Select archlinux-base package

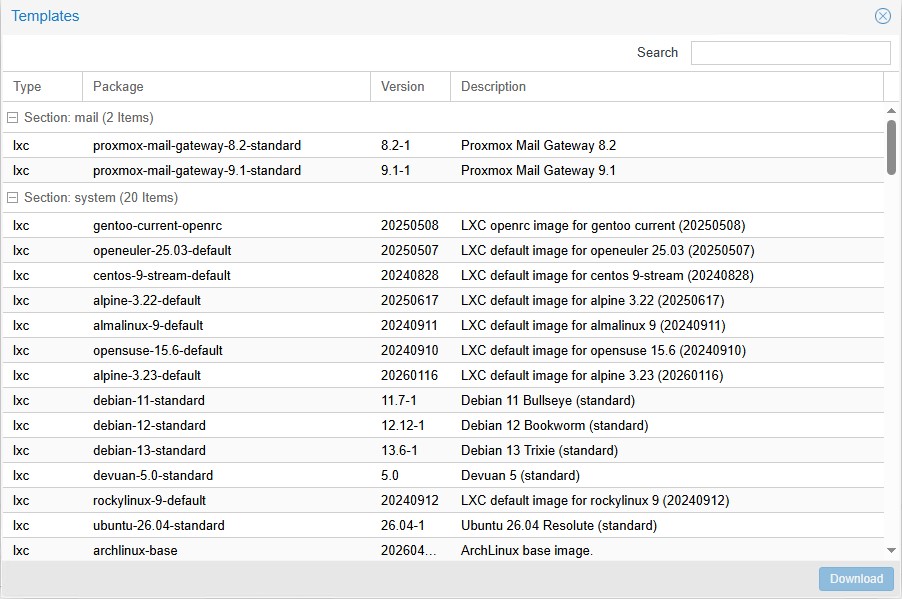point(135,551)
